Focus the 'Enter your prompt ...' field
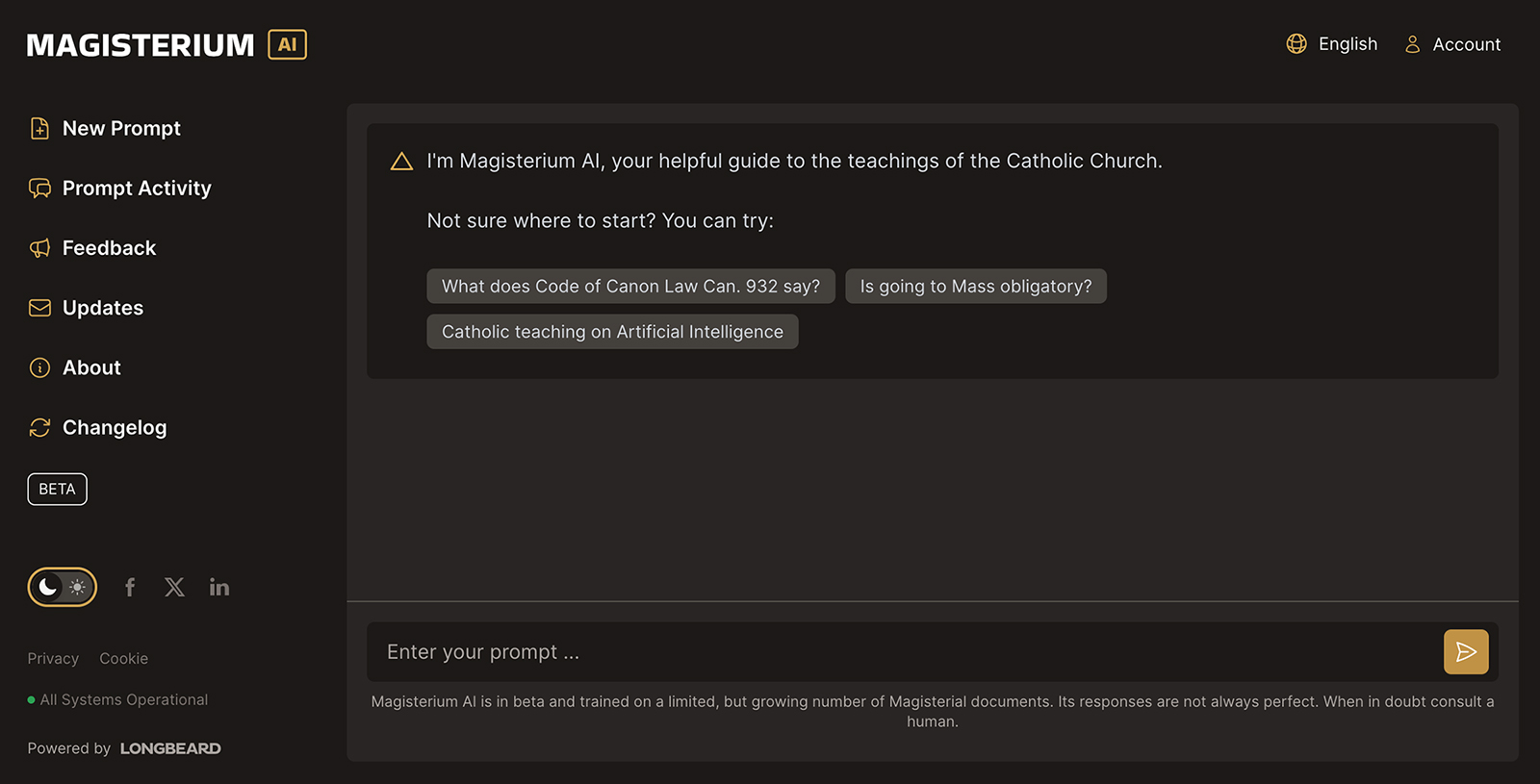1540x784 pixels. tap(905, 652)
